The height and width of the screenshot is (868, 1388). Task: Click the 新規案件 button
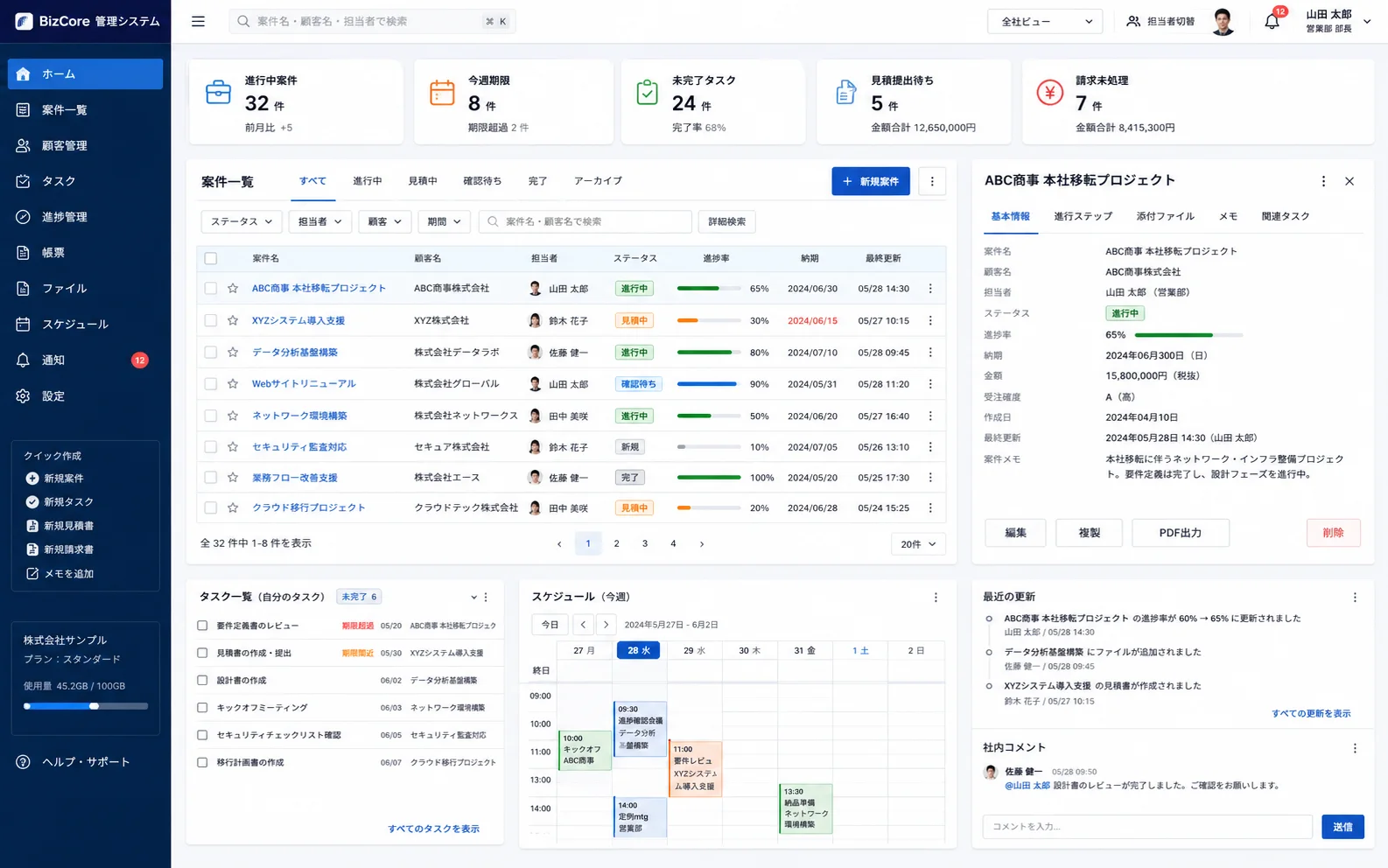pos(871,181)
